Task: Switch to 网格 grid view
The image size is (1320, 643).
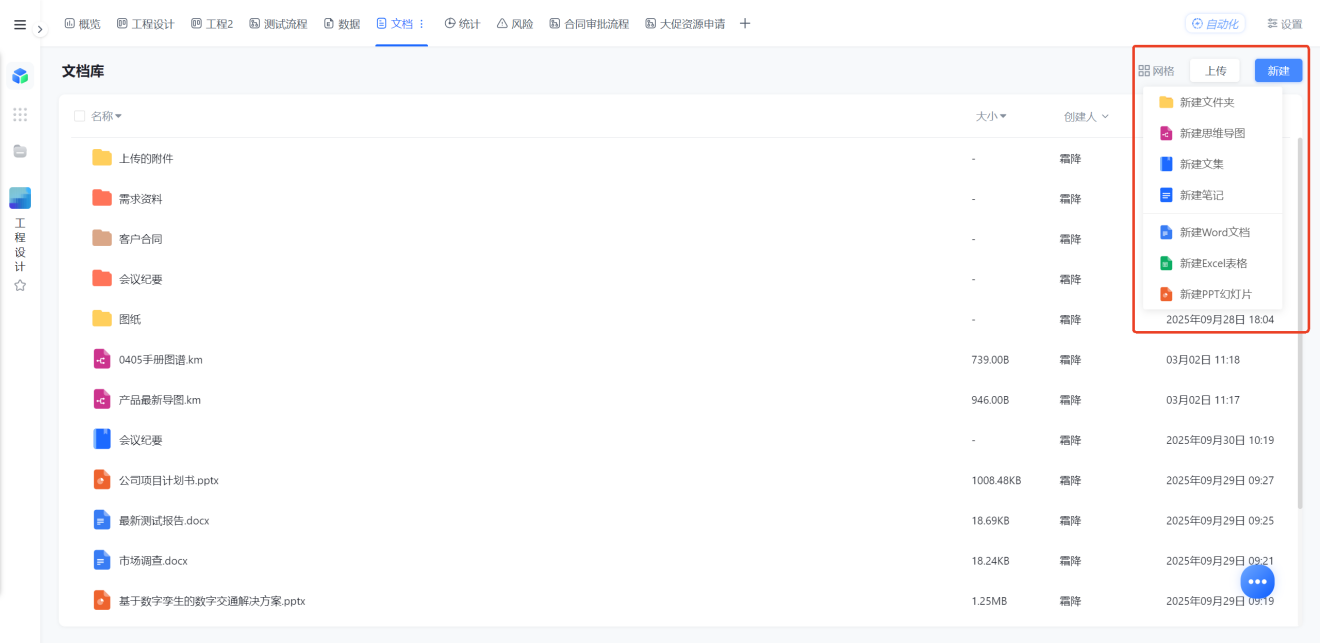Action: [1156, 71]
